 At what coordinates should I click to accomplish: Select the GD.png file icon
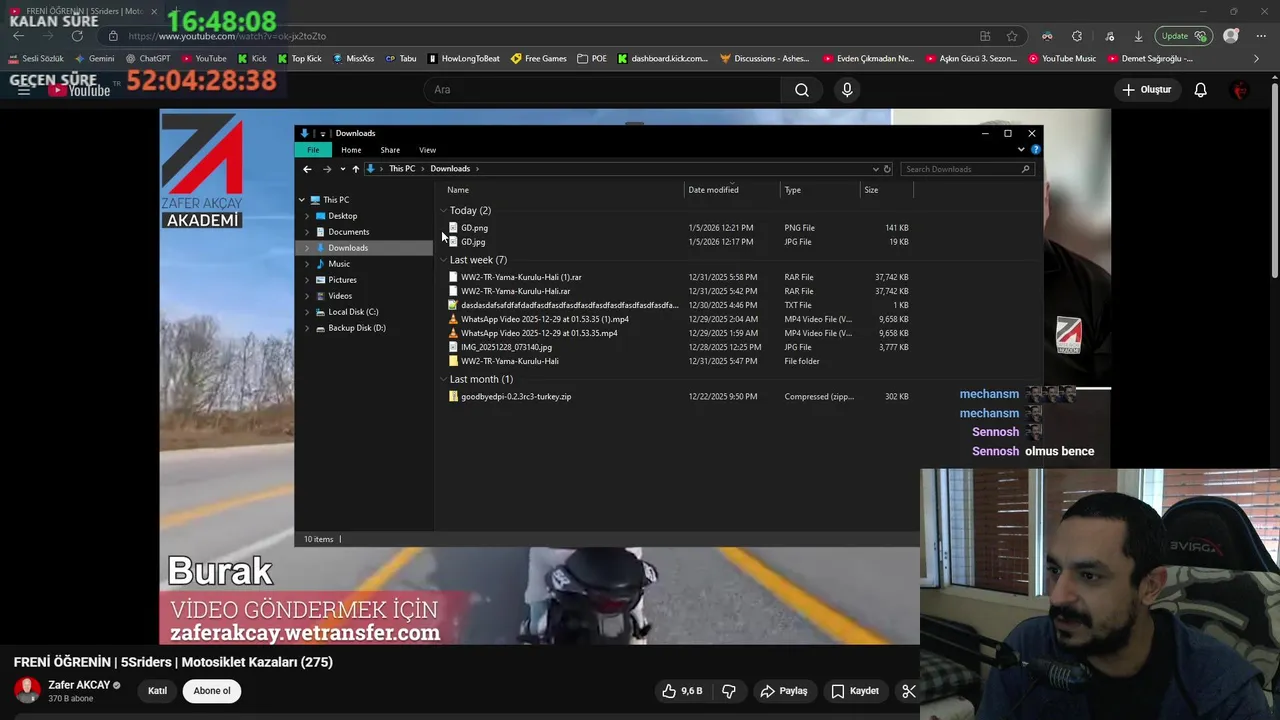click(x=453, y=228)
